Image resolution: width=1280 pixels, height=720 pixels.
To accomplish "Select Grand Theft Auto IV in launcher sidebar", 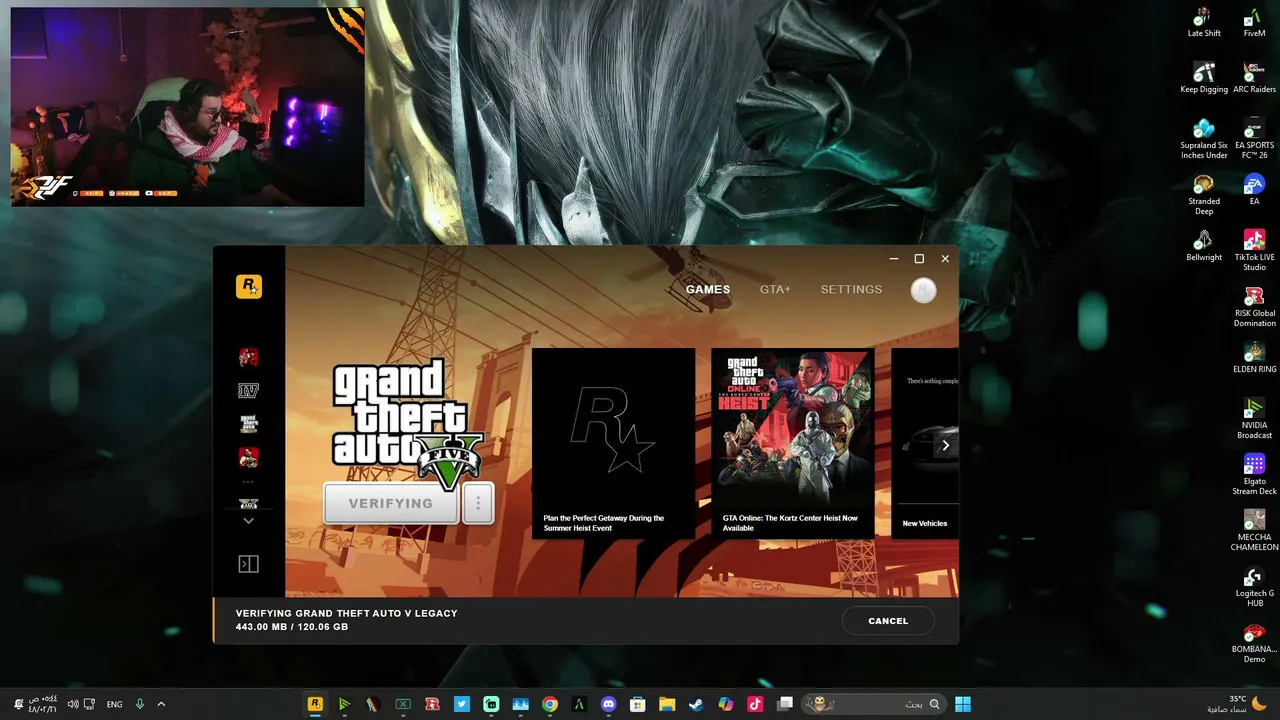I will point(249,391).
